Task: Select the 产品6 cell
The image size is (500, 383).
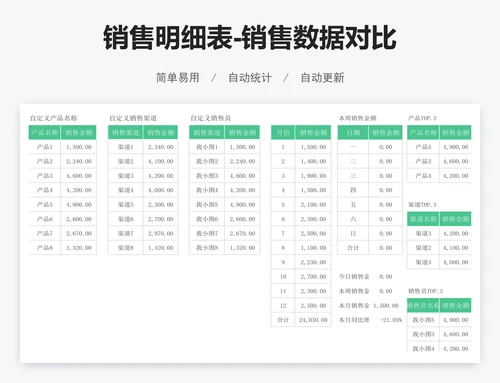Action: 45,219
